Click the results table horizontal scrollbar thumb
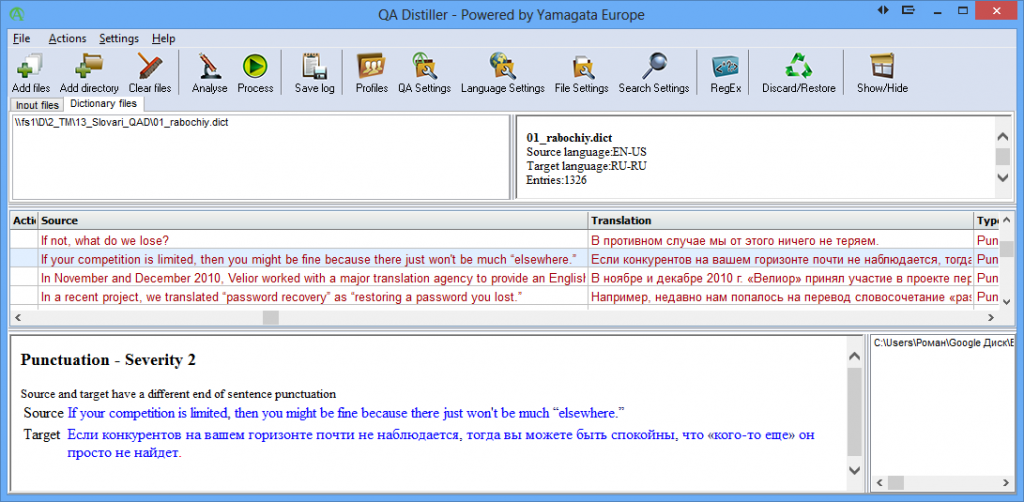Viewport: 1024px width, 502px height. (271, 317)
